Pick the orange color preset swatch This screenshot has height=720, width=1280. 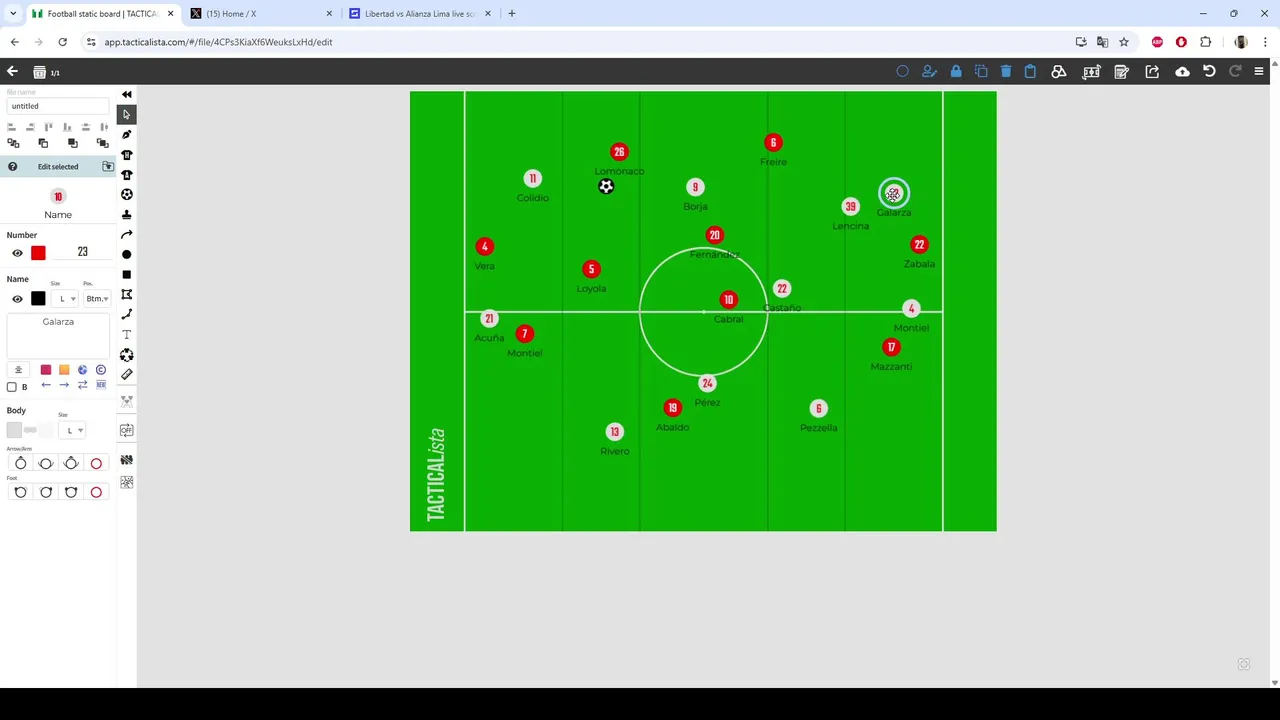64,370
